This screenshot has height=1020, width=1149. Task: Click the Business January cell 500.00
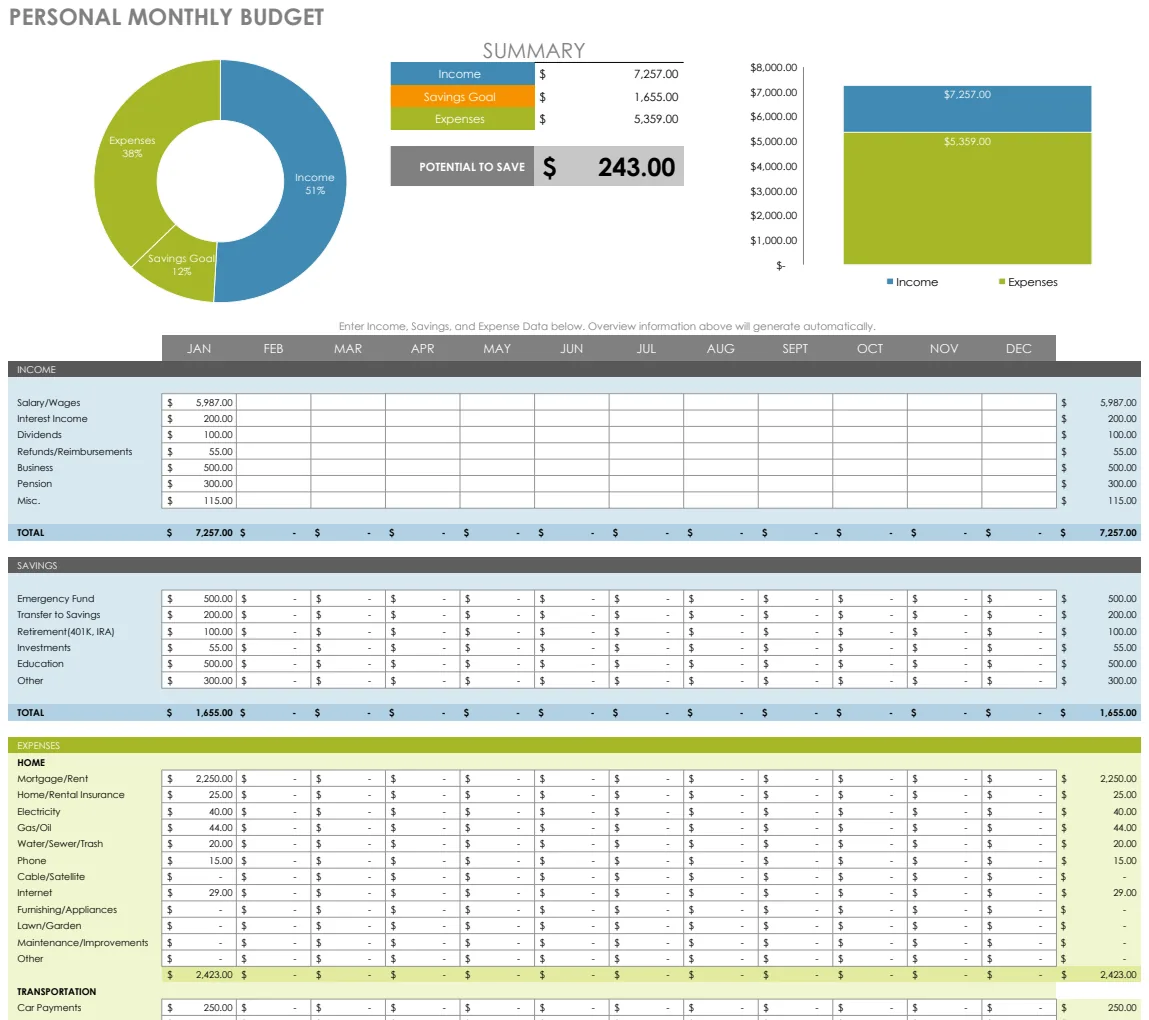(x=199, y=468)
